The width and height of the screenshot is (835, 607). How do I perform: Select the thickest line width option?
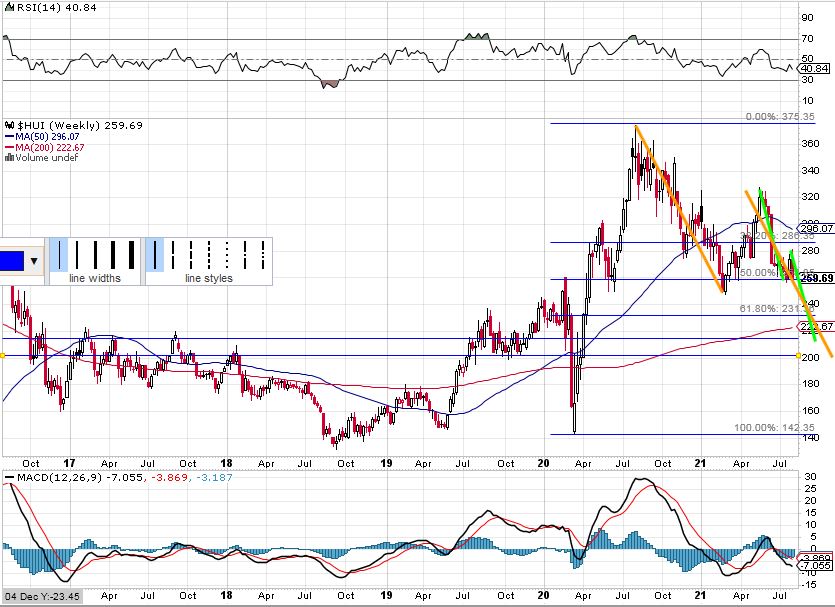point(131,254)
